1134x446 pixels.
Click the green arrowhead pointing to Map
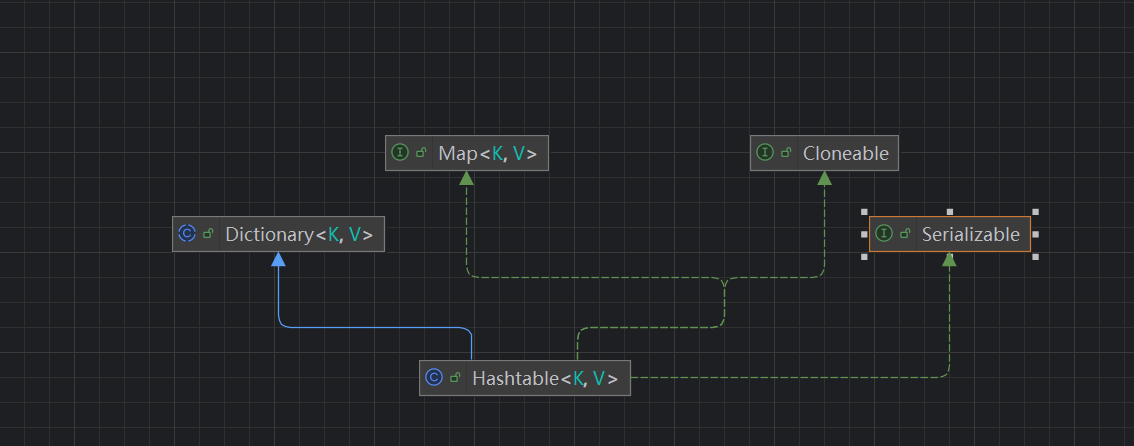click(466, 179)
